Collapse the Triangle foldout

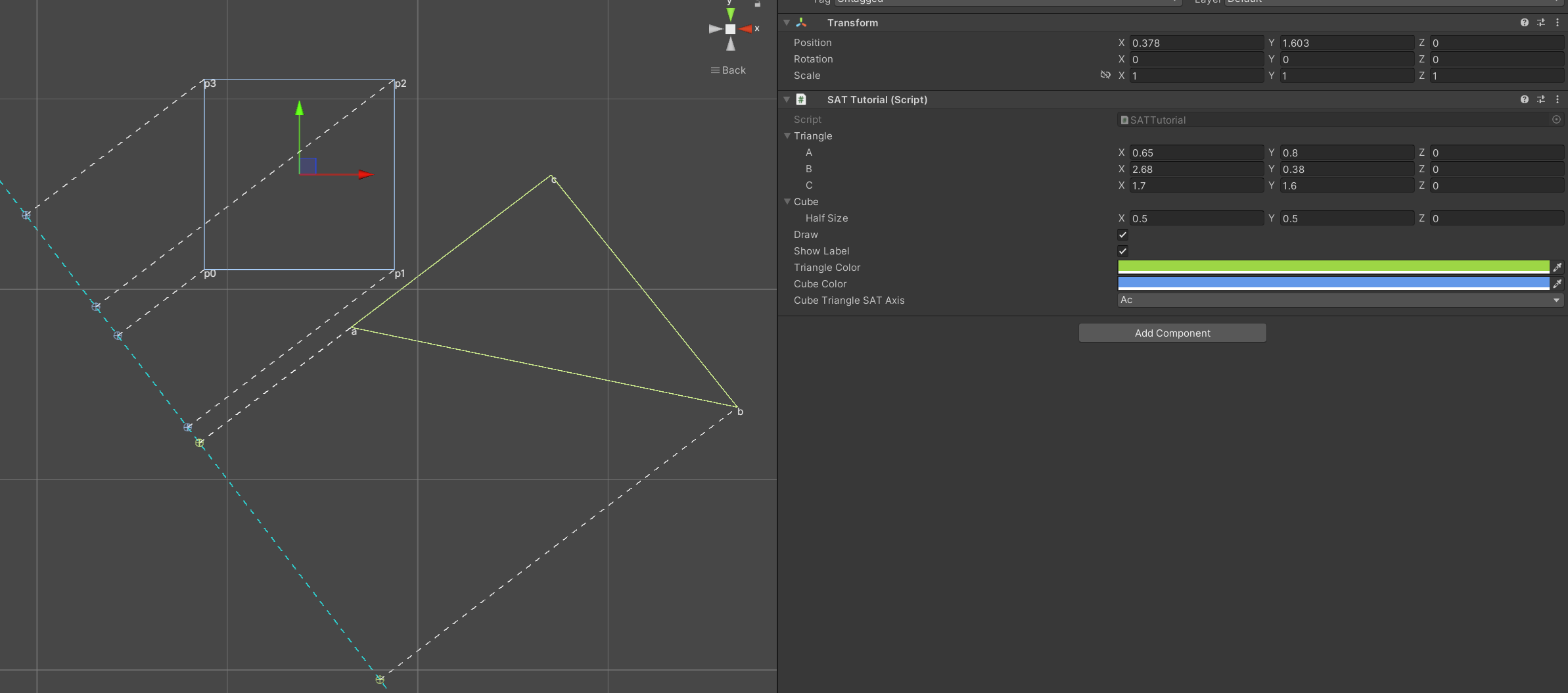[x=787, y=135]
